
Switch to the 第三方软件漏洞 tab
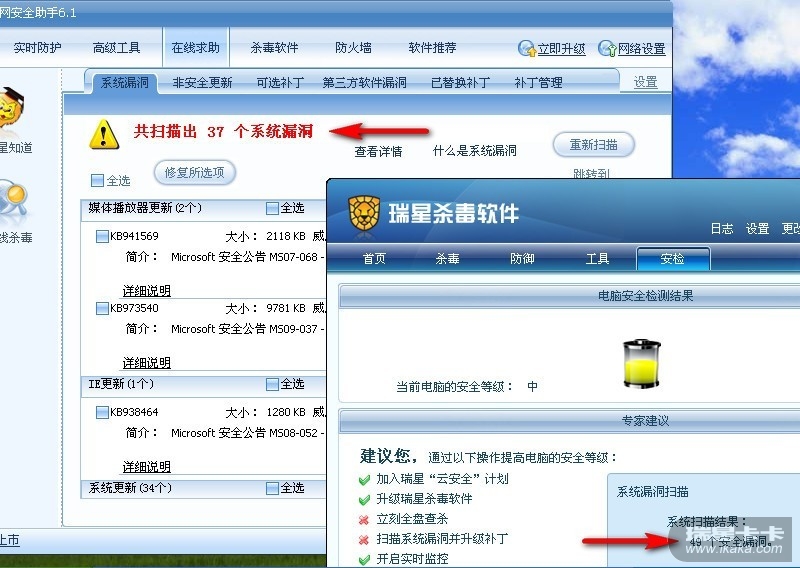[x=364, y=83]
